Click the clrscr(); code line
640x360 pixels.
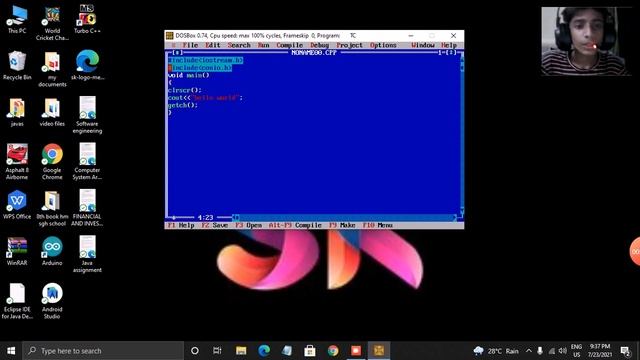click(184, 90)
